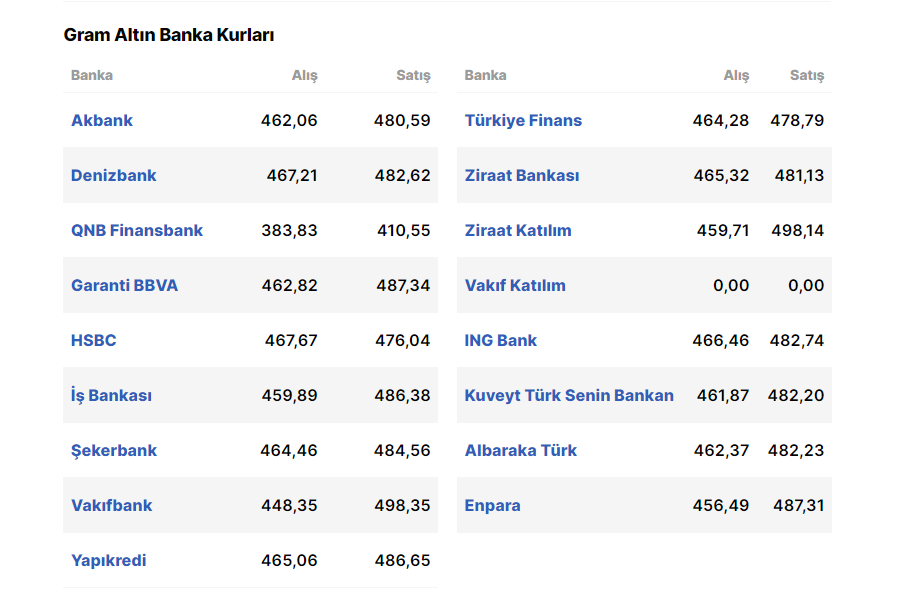Select the Ziraat Bankası link
The image size is (916, 594).
(522, 175)
